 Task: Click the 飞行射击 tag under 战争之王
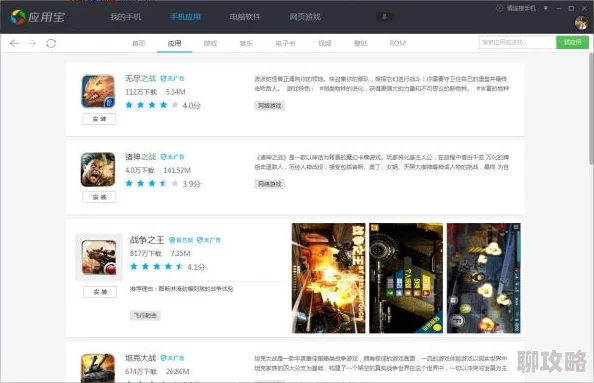(145, 316)
